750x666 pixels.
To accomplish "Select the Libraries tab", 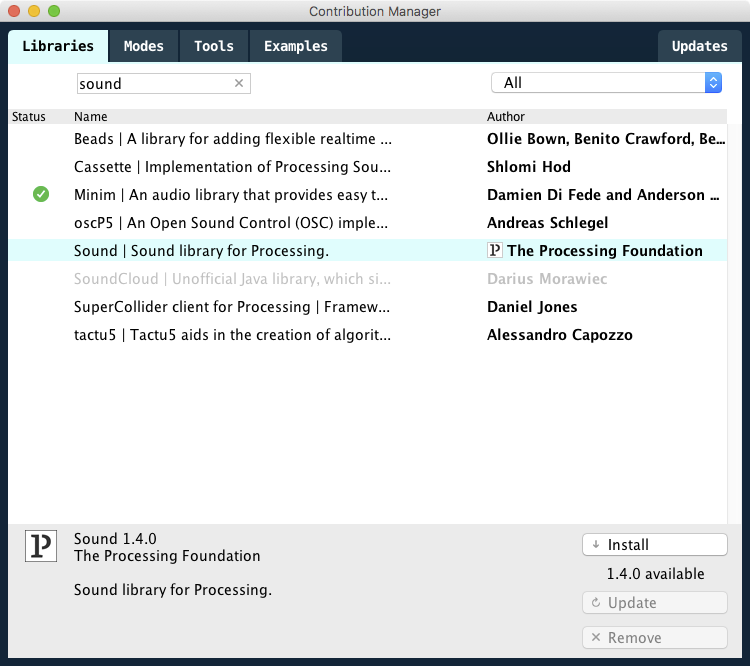I will coord(58,46).
